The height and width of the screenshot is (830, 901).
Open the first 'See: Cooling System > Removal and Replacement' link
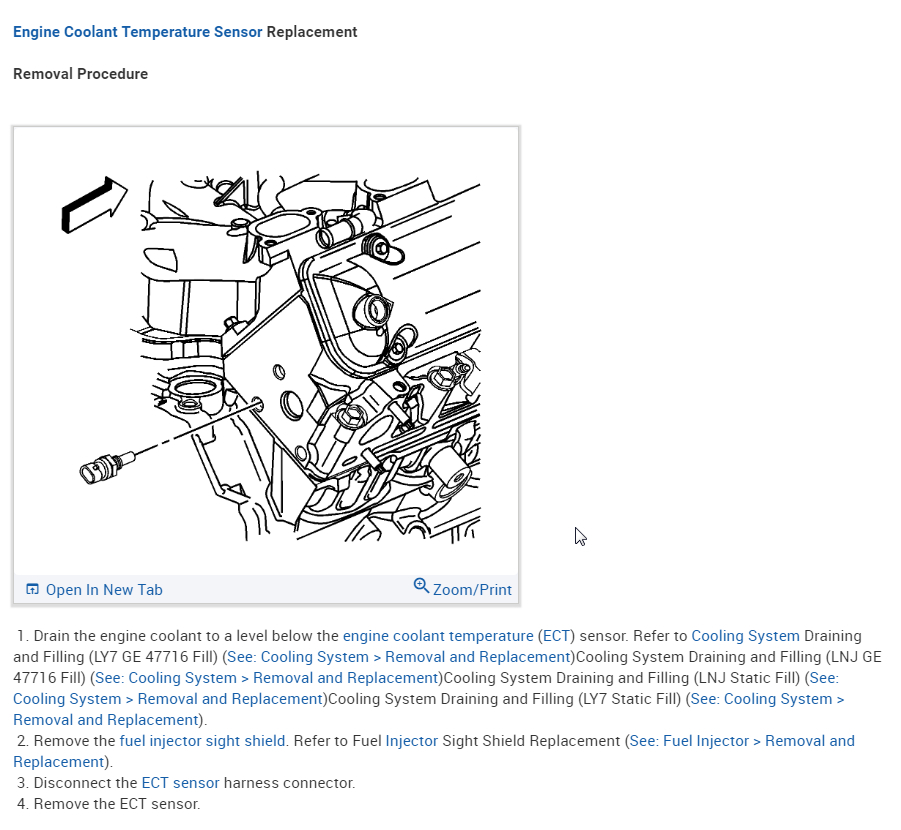click(x=398, y=656)
